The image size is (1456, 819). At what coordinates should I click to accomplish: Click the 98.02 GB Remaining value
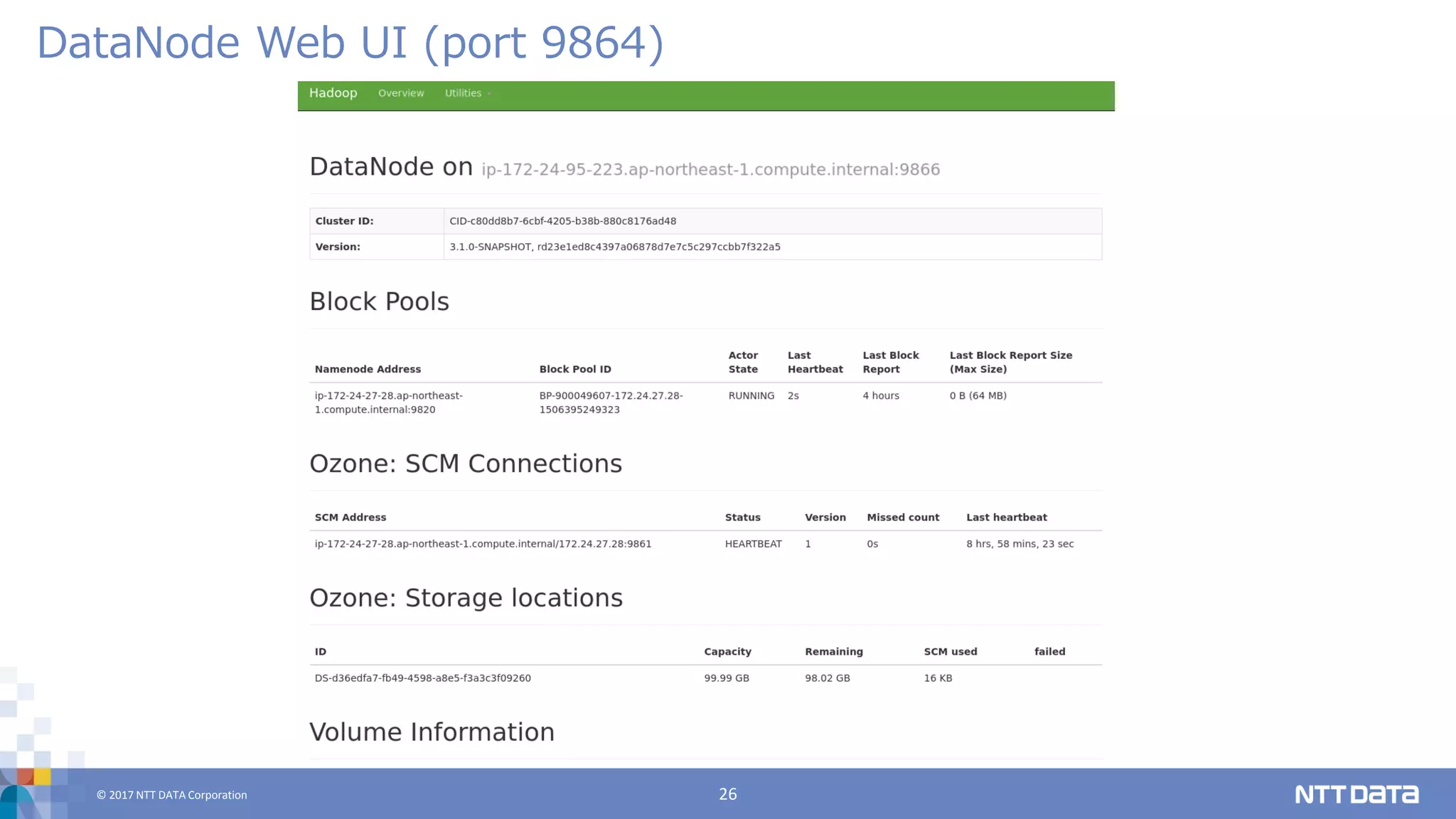point(827,678)
